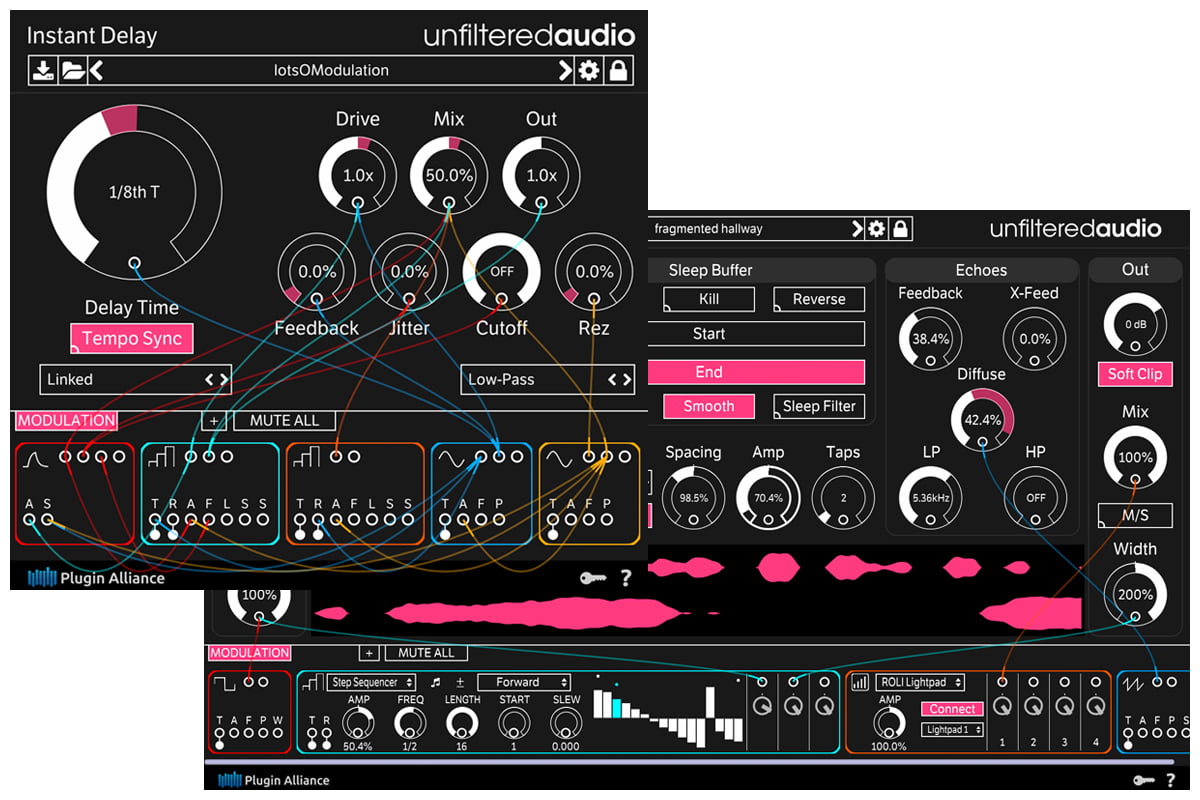The image size is (1200, 800).
Task: Click square wave icon in rear red modulator
Action: pyautogui.click(x=226, y=684)
